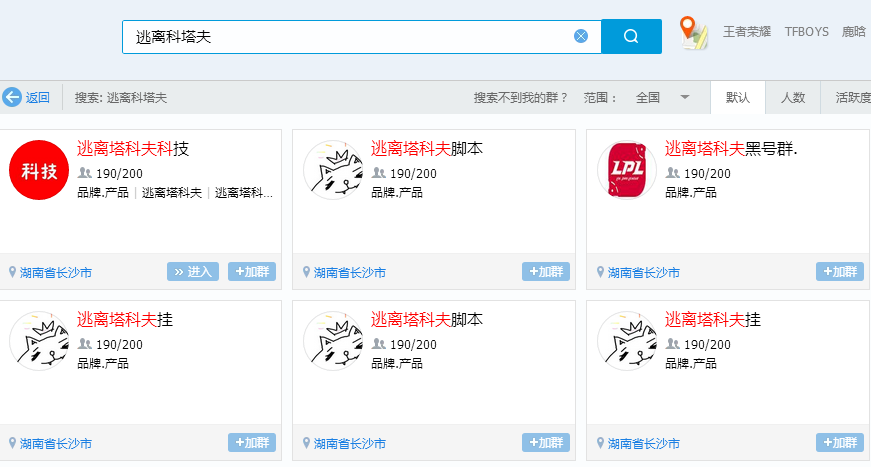
Task: Click 返回 to go back
Action: [38, 98]
